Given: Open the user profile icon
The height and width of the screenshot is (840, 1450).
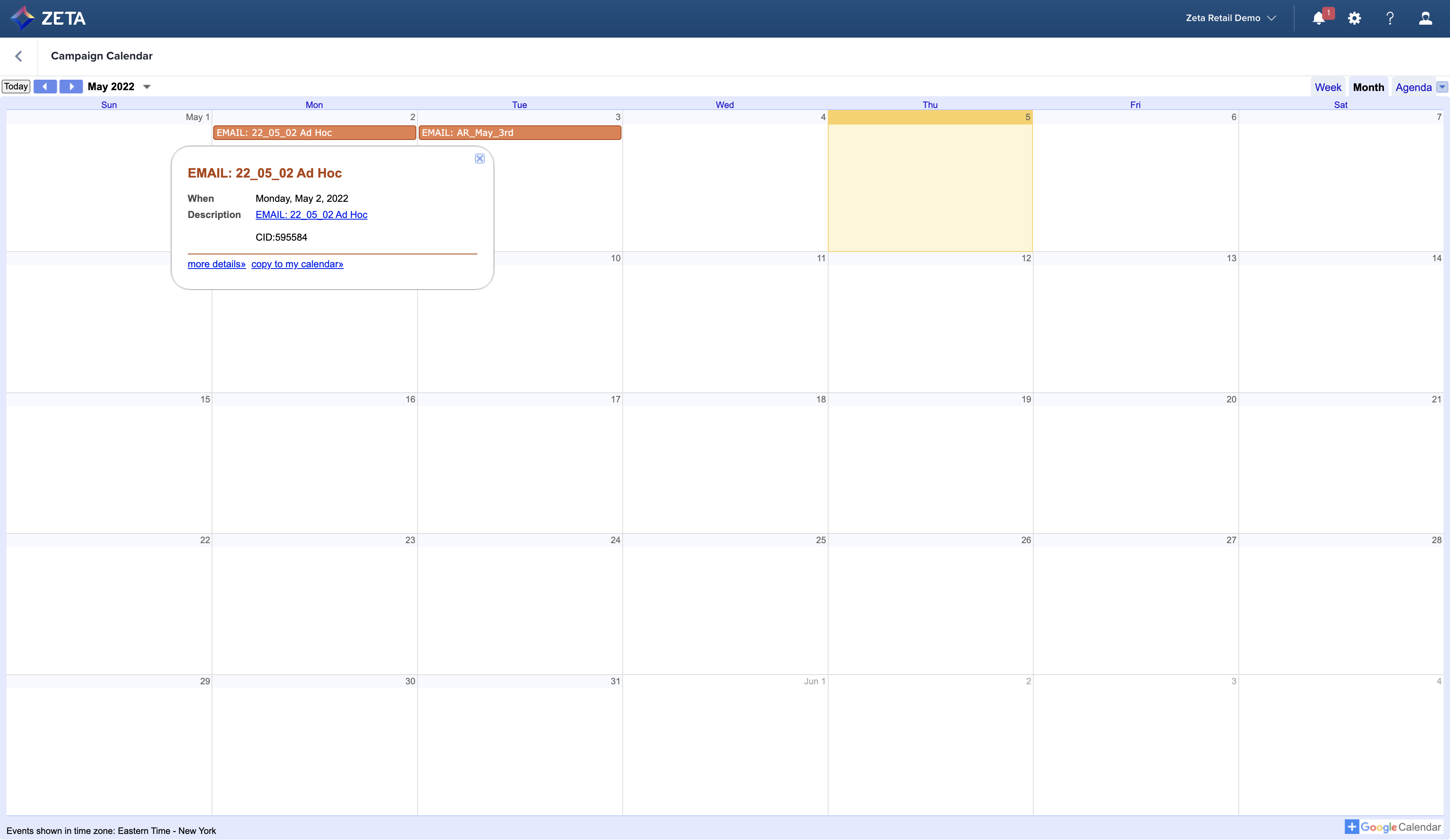Looking at the screenshot, I should (1425, 19).
